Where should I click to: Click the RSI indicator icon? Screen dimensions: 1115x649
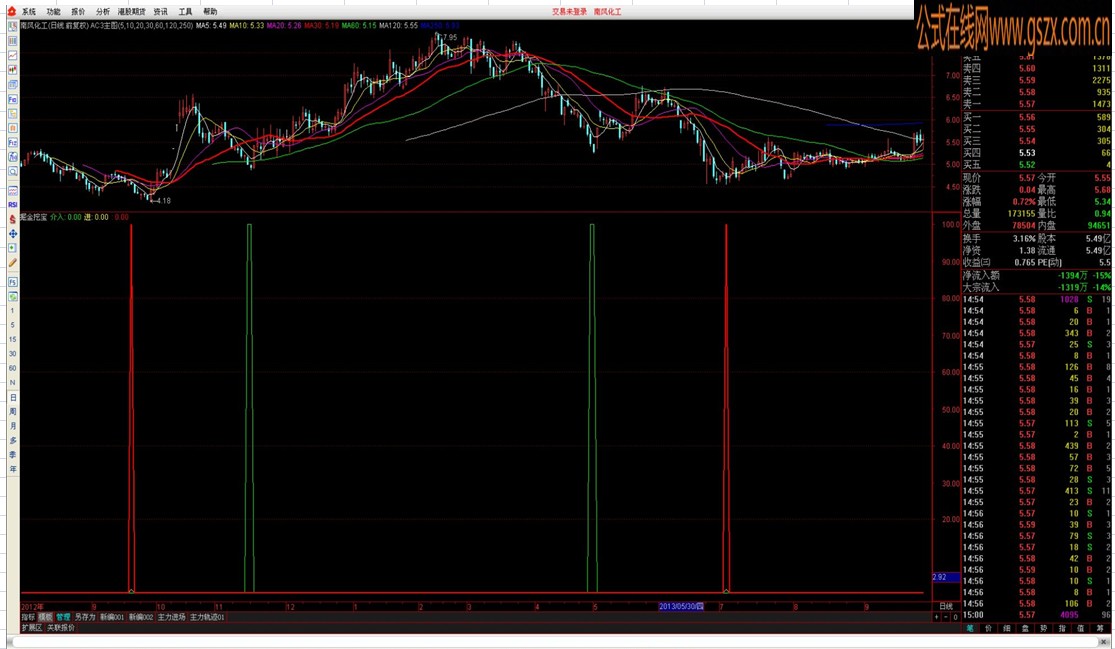pyautogui.click(x=13, y=205)
